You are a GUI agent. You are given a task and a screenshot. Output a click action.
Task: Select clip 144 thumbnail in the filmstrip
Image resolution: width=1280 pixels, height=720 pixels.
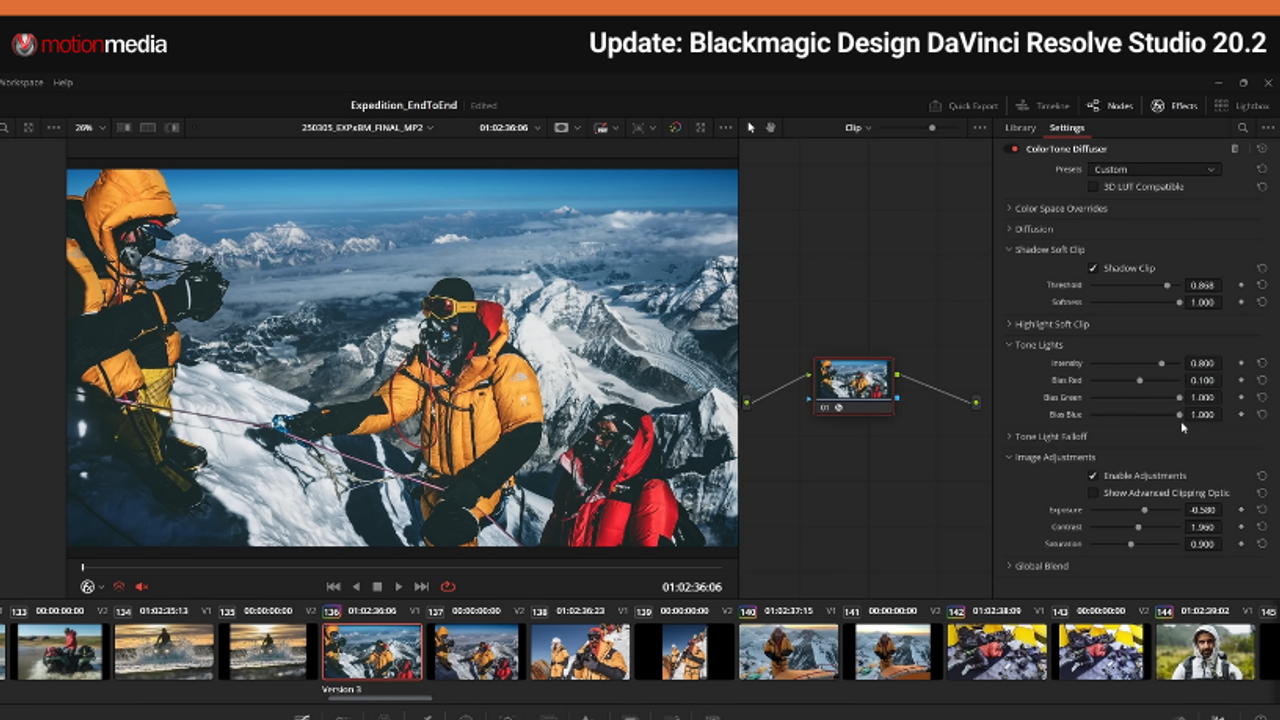tap(1205, 650)
